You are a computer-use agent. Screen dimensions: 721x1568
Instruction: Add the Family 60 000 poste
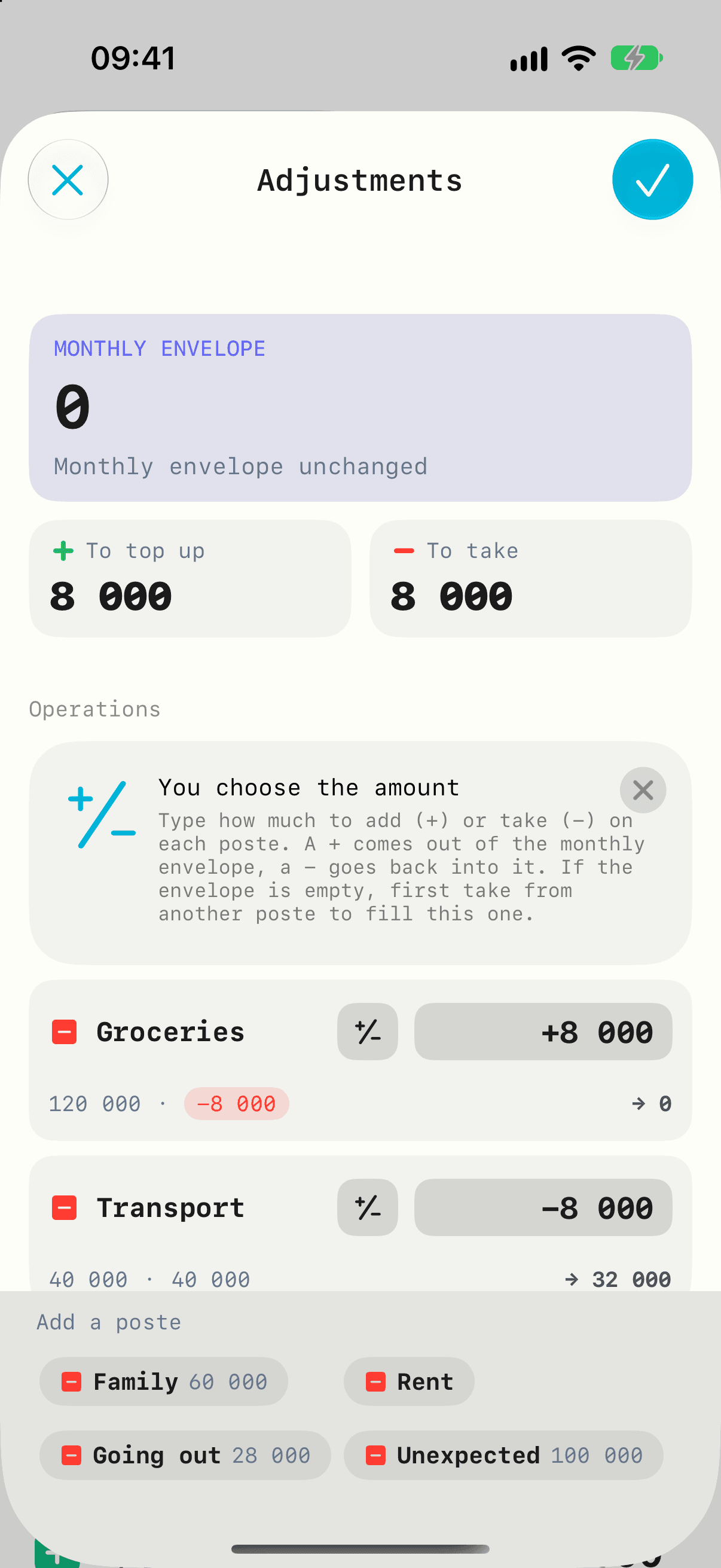164,1382
